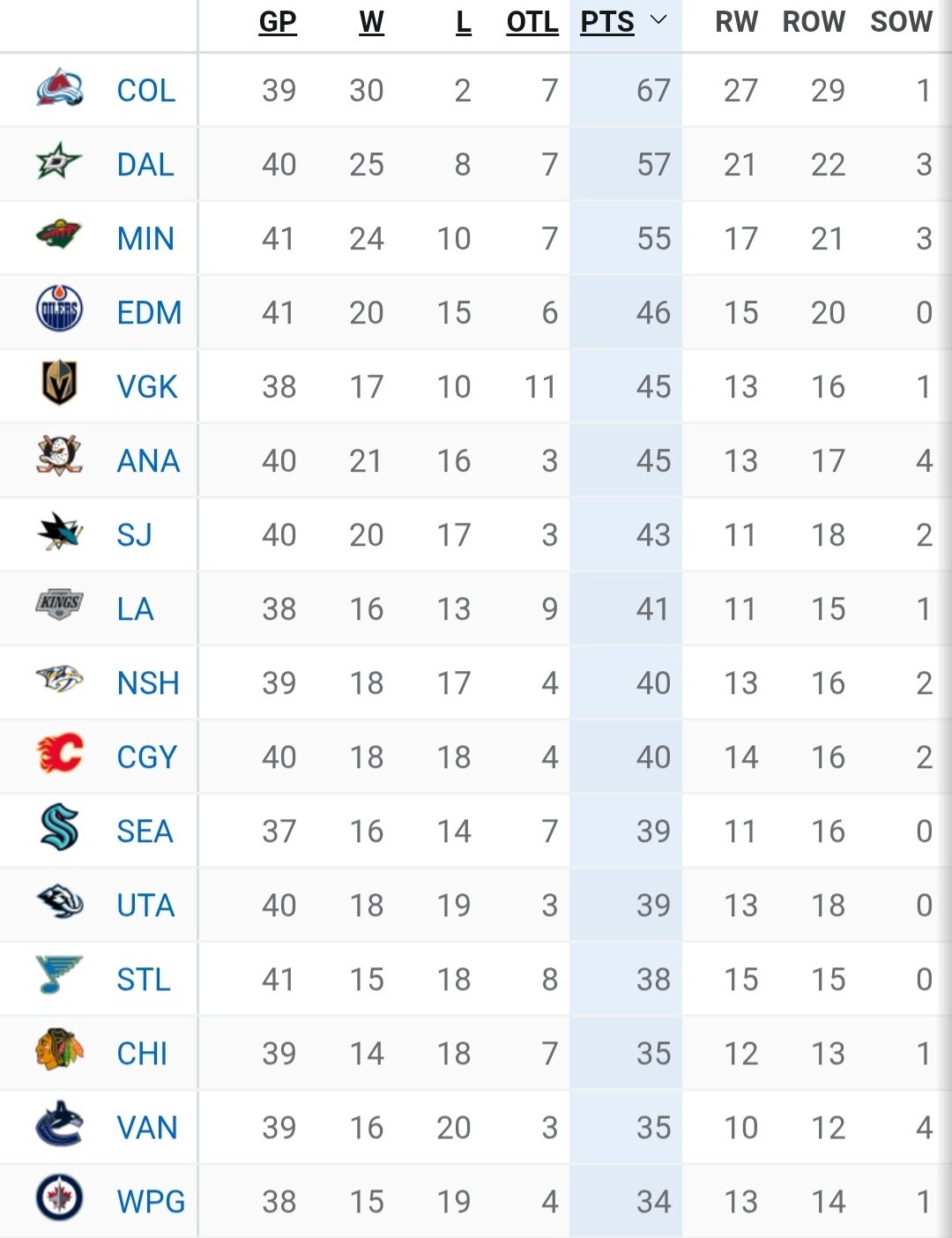Click the Minnesota Wild team logo
The height and width of the screenshot is (1238, 952).
pos(59,235)
